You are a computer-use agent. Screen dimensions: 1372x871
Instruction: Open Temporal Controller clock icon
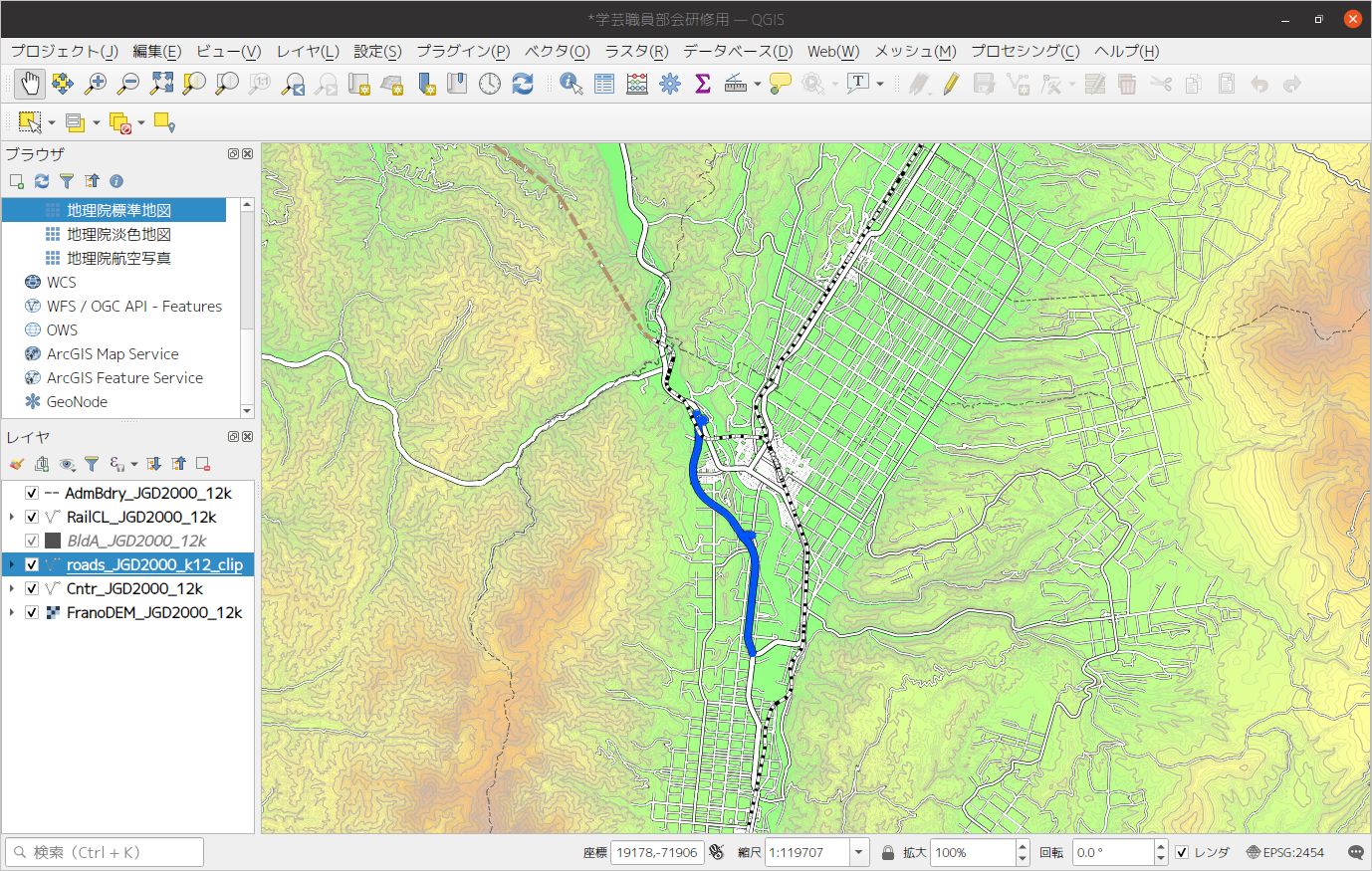(490, 85)
